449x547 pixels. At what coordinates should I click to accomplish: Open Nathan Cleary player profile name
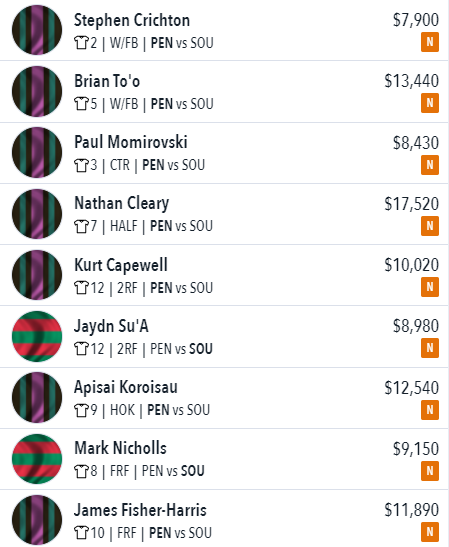(x=122, y=204)
